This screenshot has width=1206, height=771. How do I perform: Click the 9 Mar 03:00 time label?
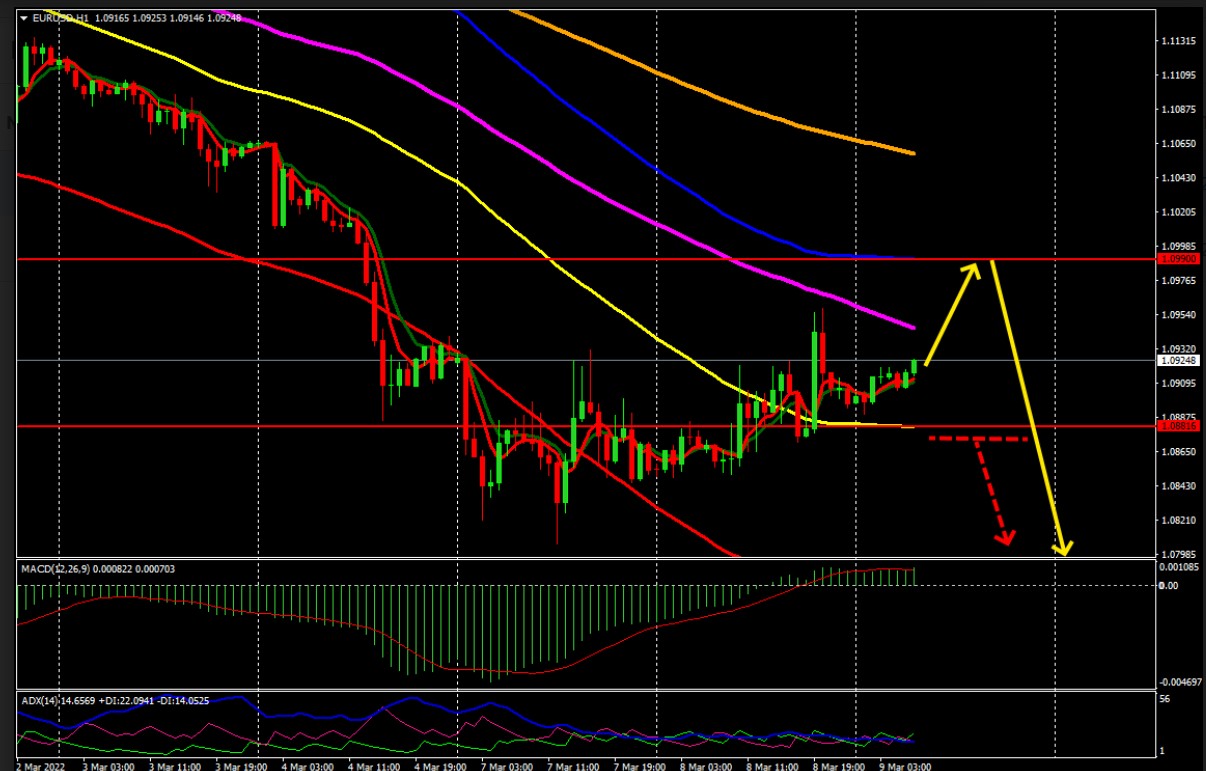[x=908, y=765]
